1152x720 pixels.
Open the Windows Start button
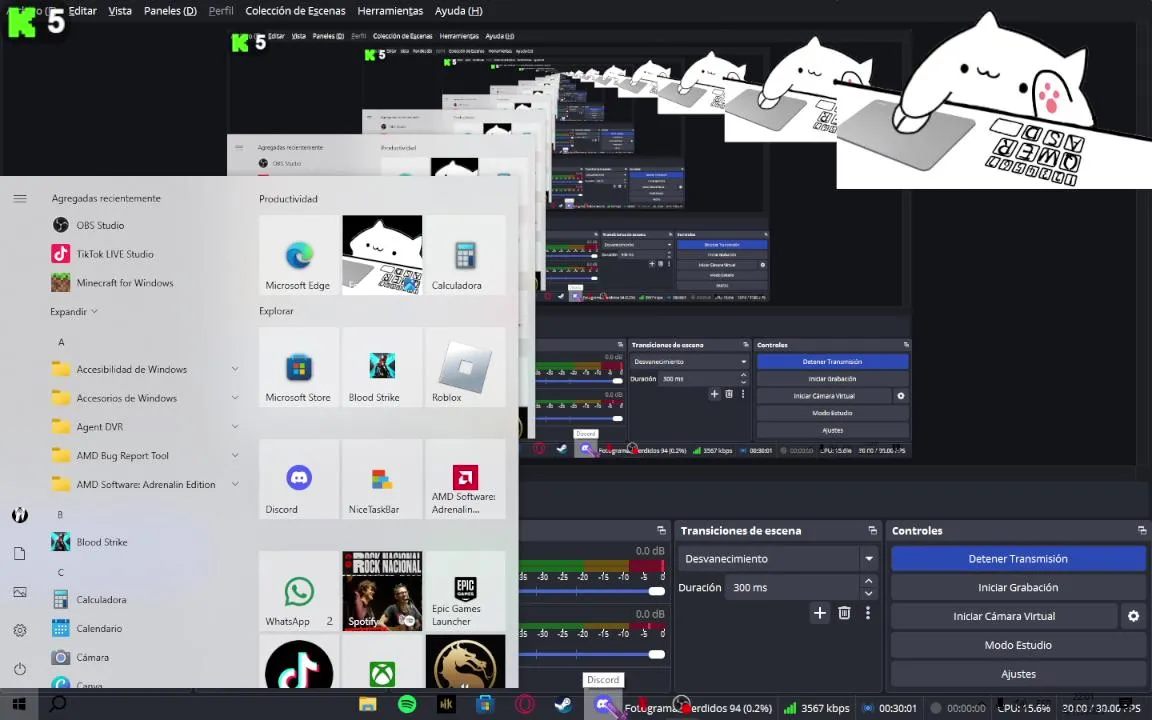tap(19, 705)
